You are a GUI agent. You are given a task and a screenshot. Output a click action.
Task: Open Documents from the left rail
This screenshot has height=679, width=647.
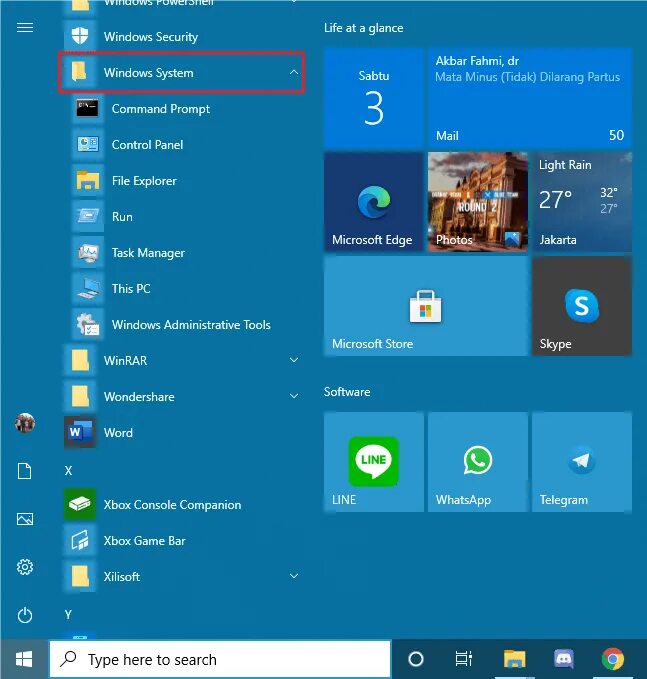(x=25, y=471)
